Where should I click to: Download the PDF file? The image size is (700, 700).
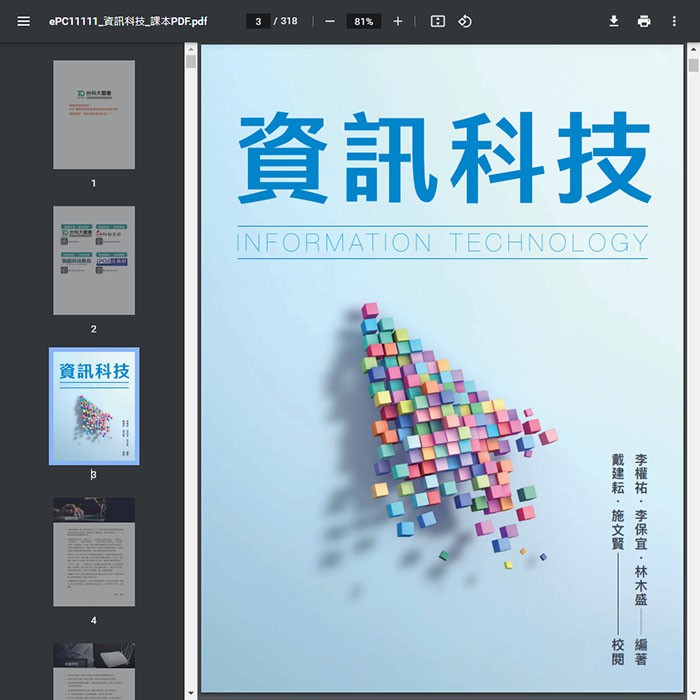(614, 21)
